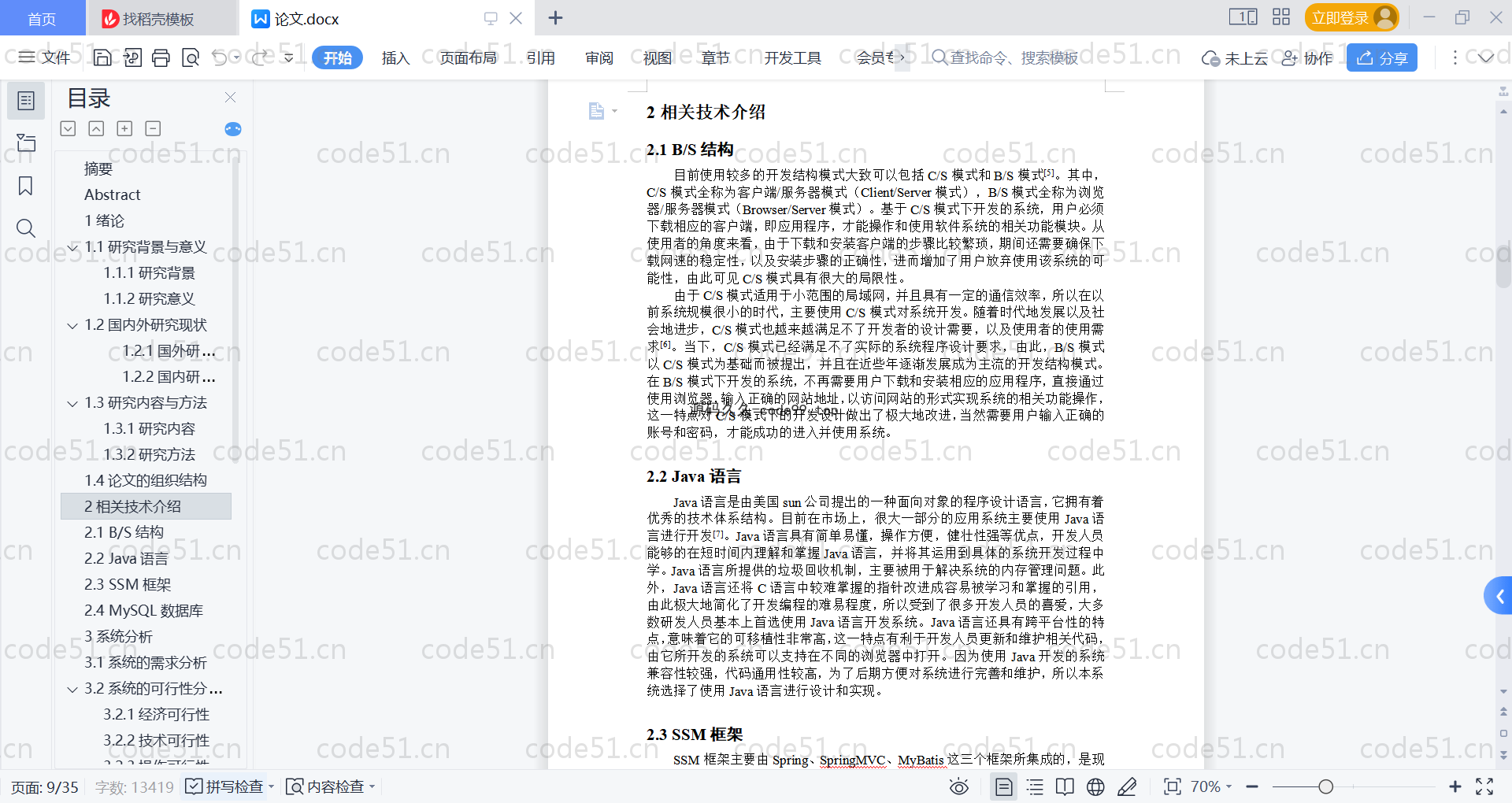
Task: Collapse the 1.2 国内外研究现状 outline node
Action: click(72, 326)
